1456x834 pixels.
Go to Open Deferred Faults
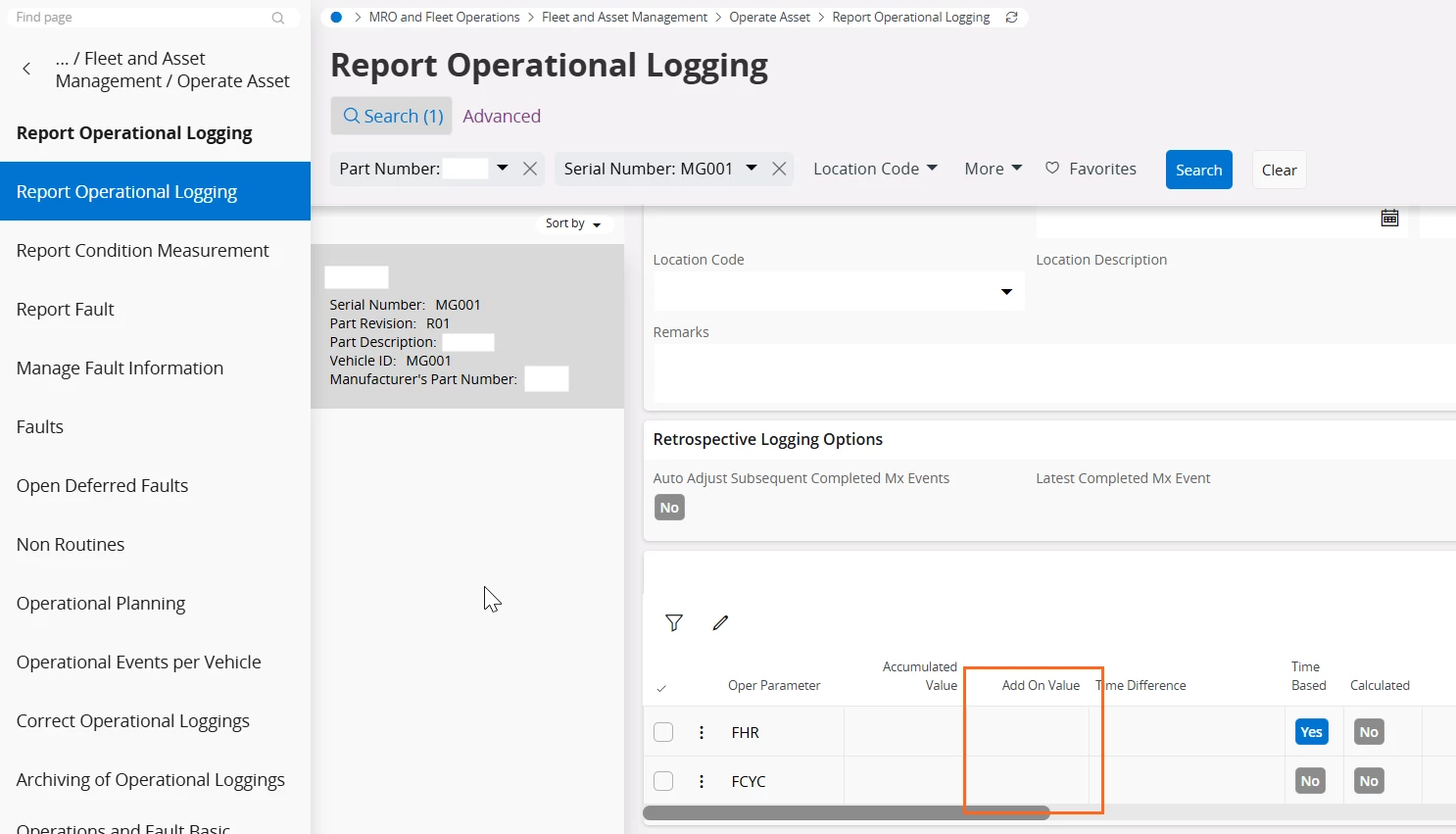[x=103, y=486]
